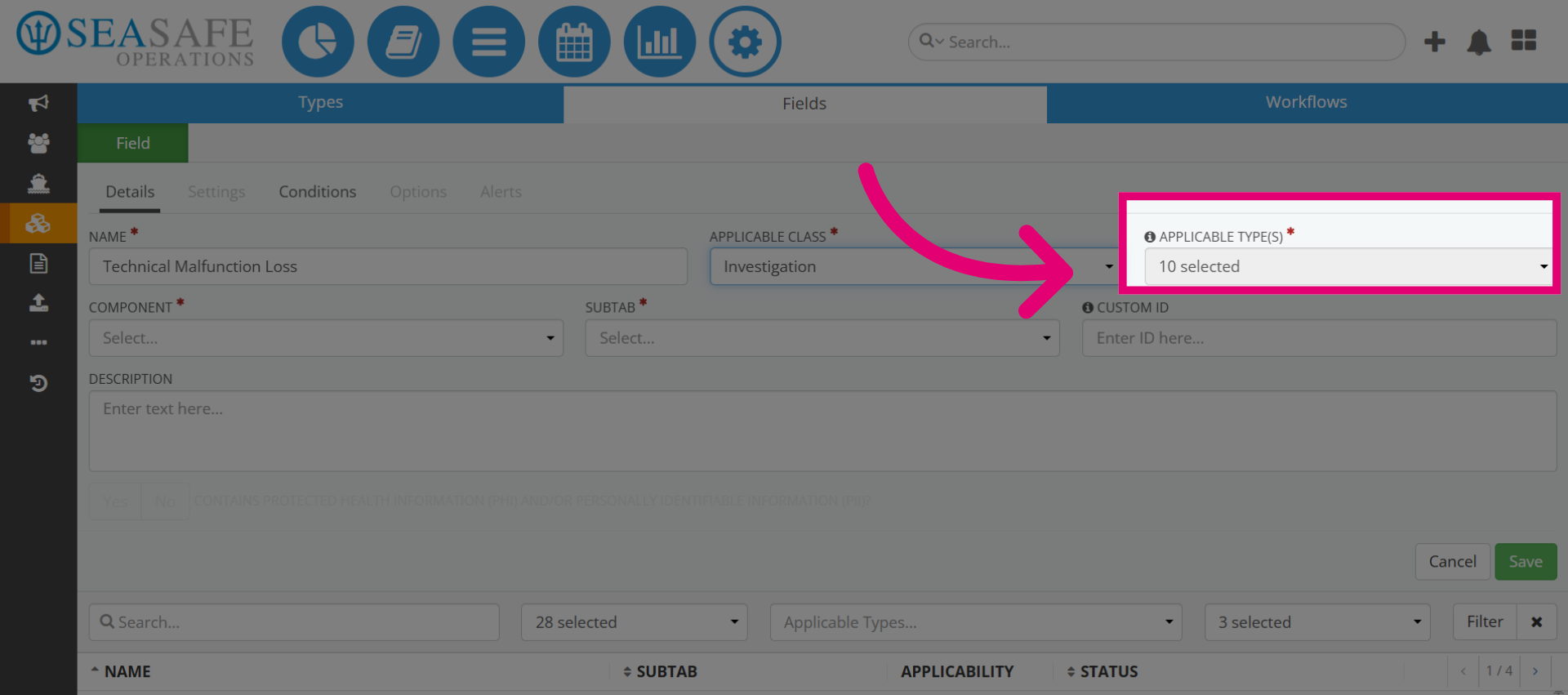The height and width of the screenshot is (695, 1568).
Task: Open the megaphone announcements sidebar icon
Action: 38,103
